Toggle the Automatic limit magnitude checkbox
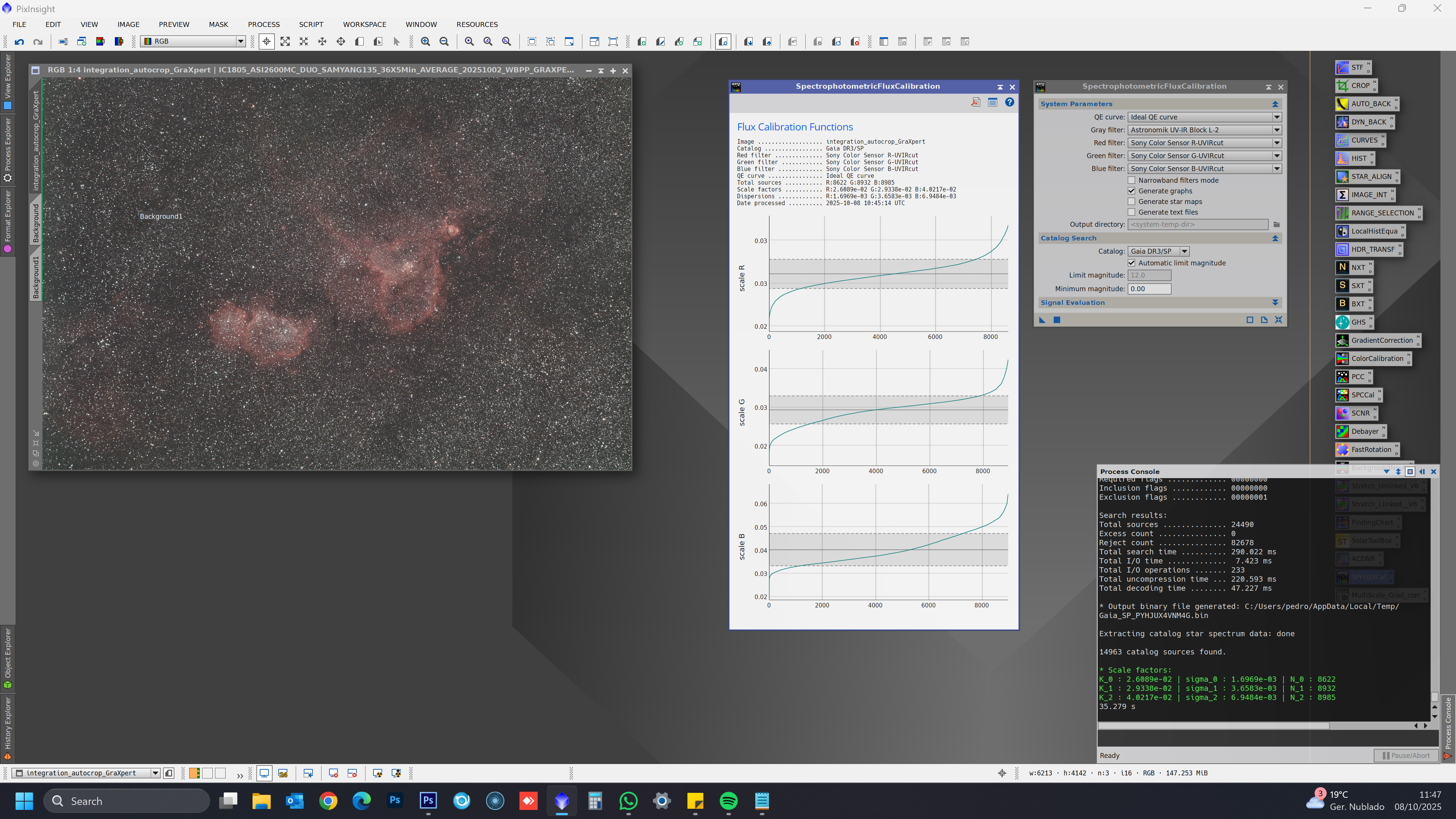This screenshot has width=1456, height=819. (1131, 263)
